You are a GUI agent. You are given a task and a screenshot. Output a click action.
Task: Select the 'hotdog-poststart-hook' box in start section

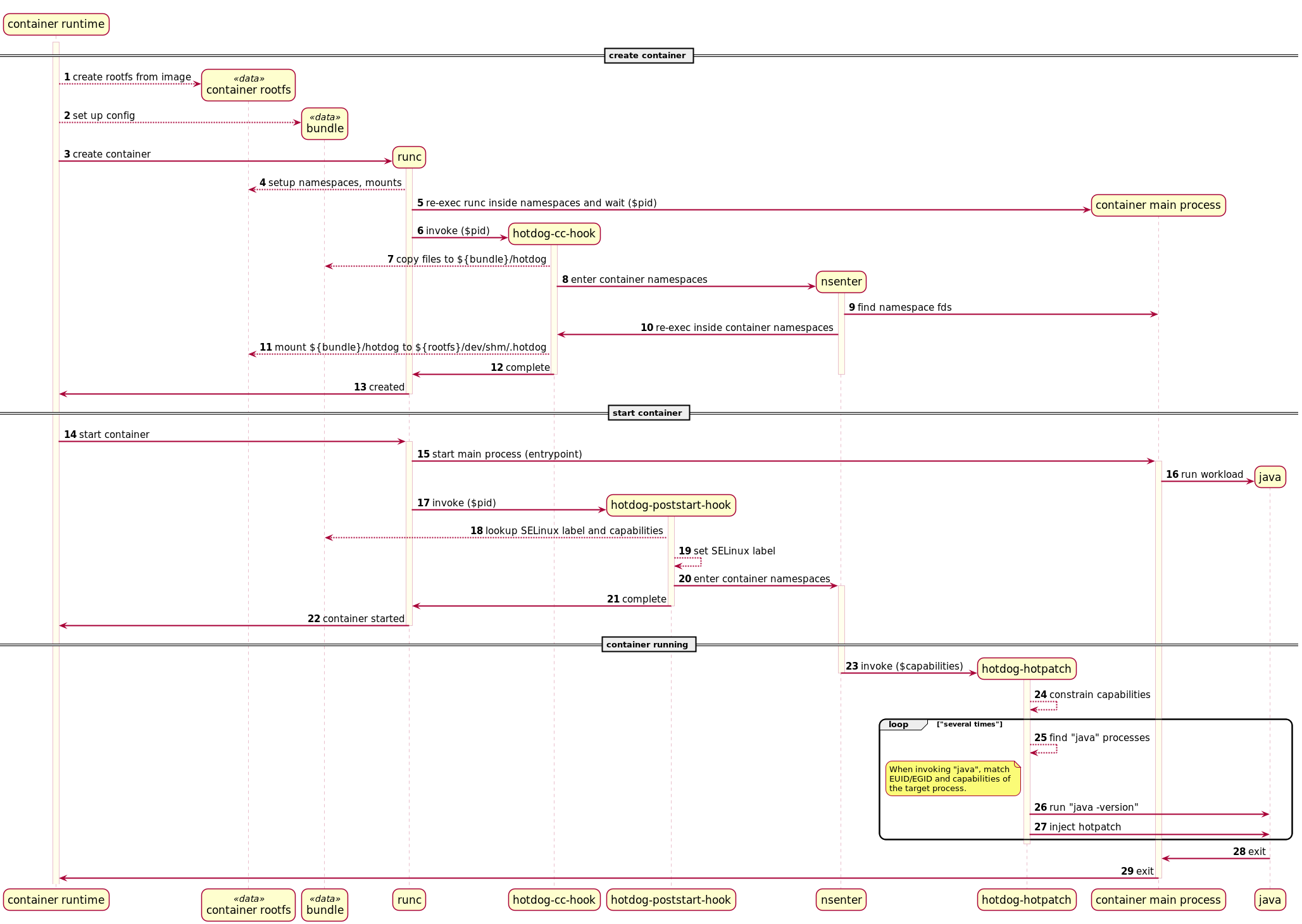click(x=670, y=505)
